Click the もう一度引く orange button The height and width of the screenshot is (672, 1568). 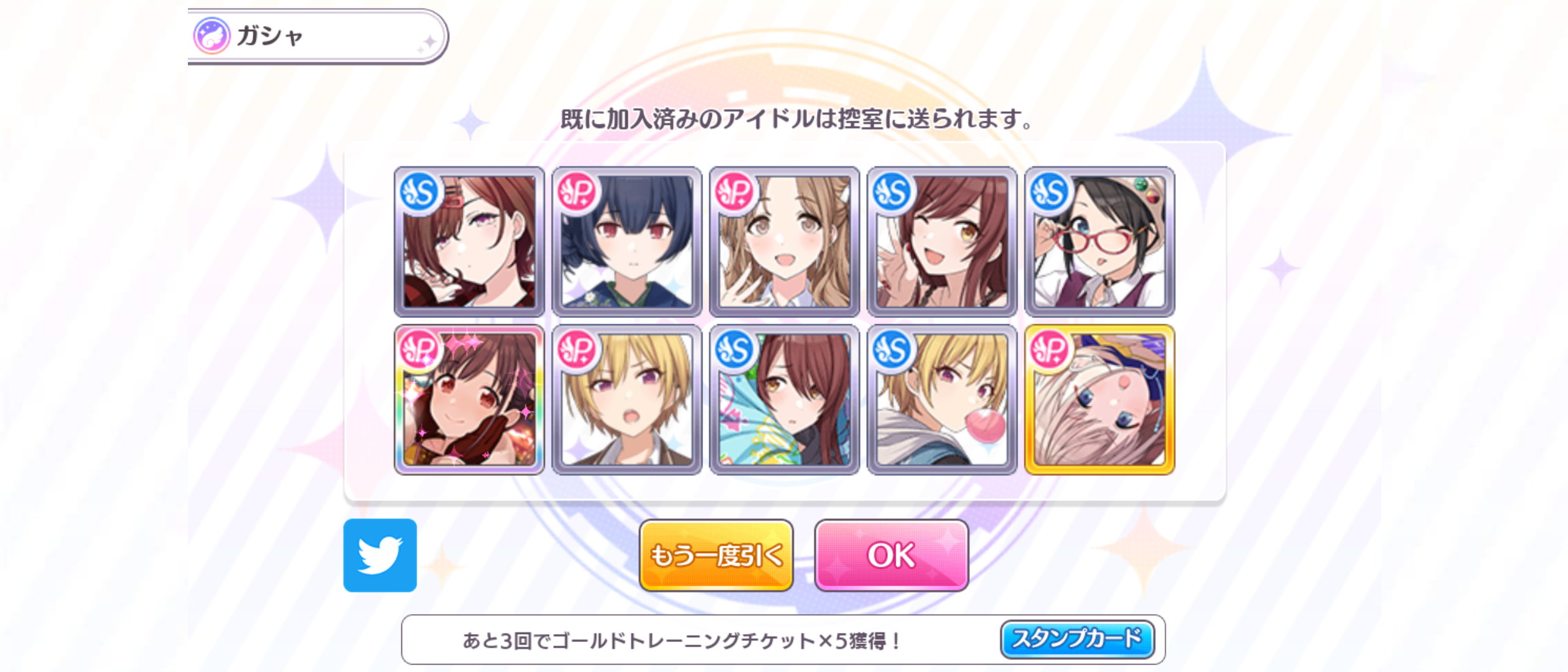(x=716, y=555)
